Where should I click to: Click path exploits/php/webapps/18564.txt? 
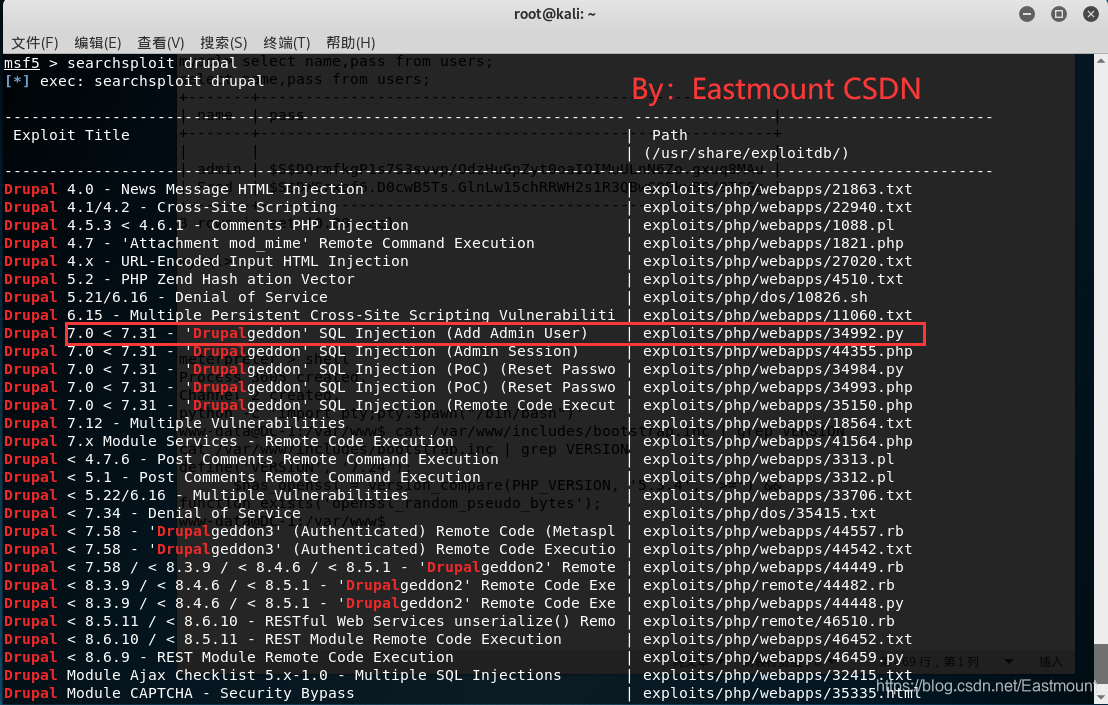coord(777,423)
